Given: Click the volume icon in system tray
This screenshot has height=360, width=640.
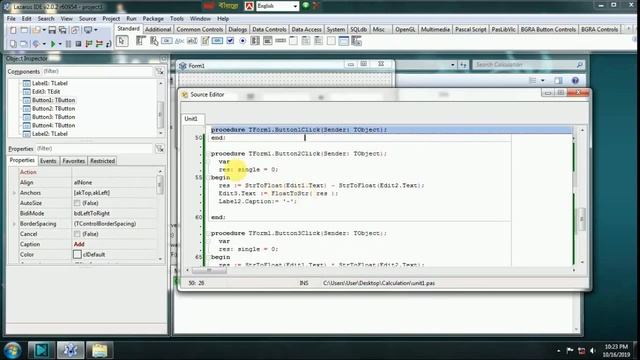Looking at the screenshot, I should point(592,351).
